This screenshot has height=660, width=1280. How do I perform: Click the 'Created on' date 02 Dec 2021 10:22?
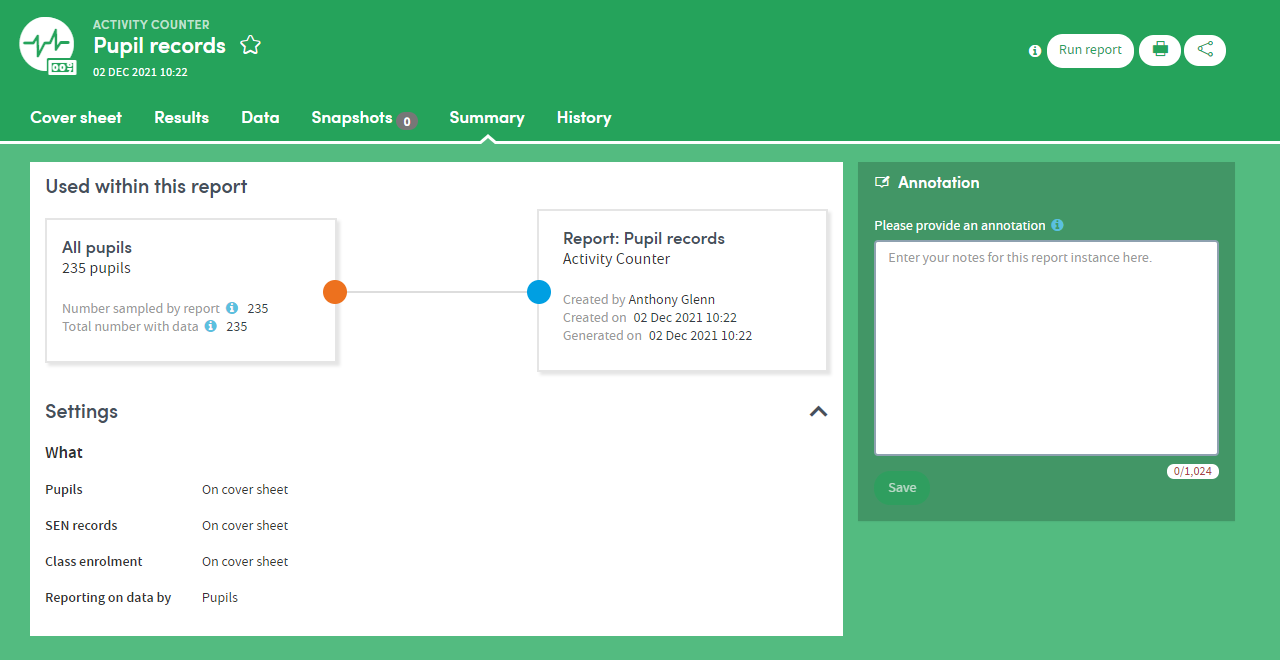pos(685,317)
